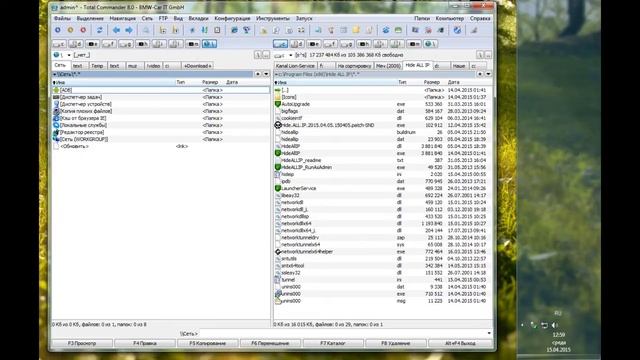Select drive m in left panel drive bar
Viewport: 640px width, 360px height.
[192, 44]
